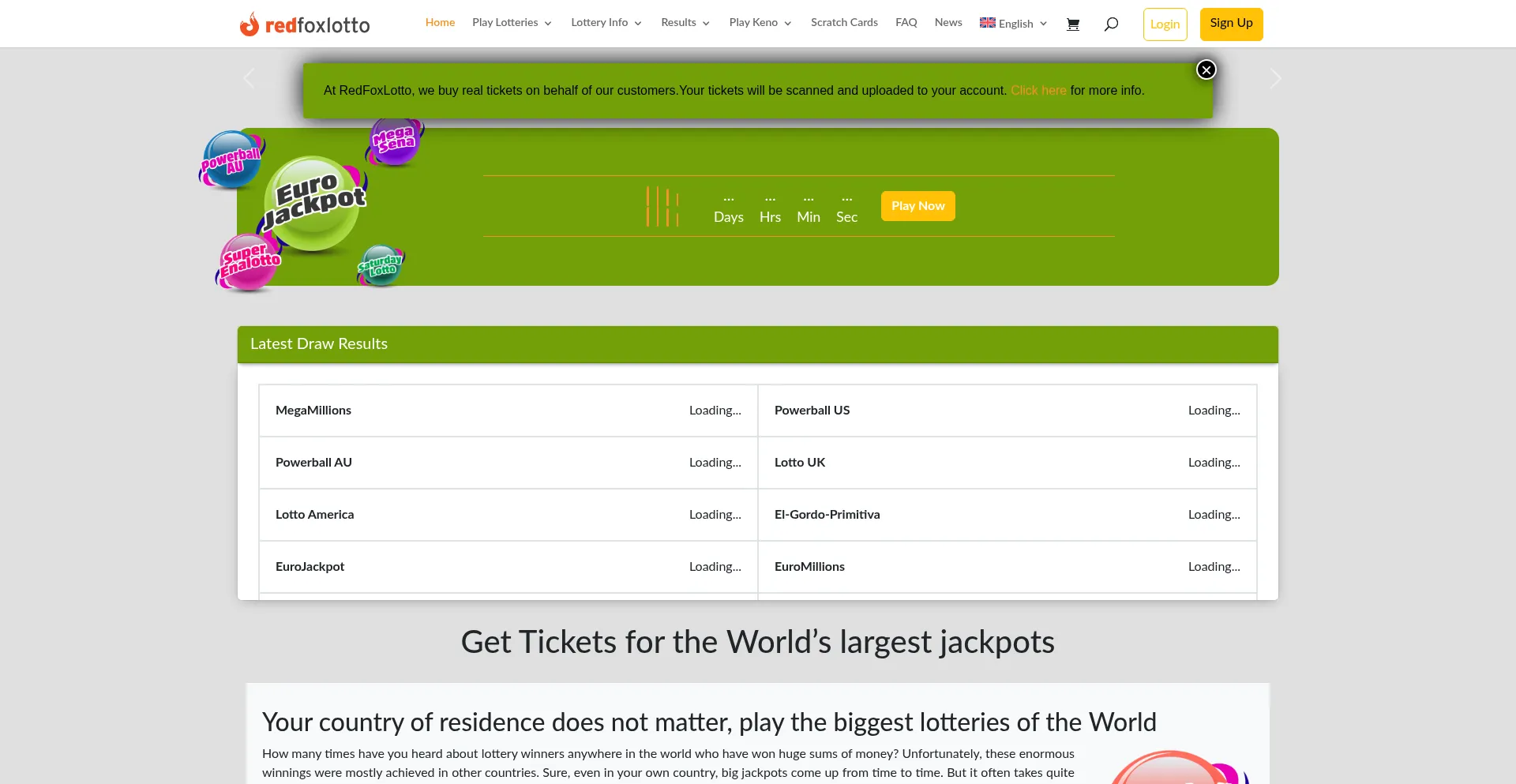Viewport: 1516px width, 784px height.
Task: Open the MegaMillions results row
Action: (508, 411)
